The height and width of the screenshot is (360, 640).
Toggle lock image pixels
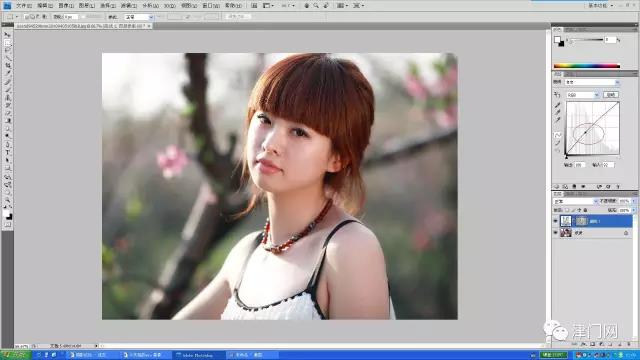[x=574, y=210]
